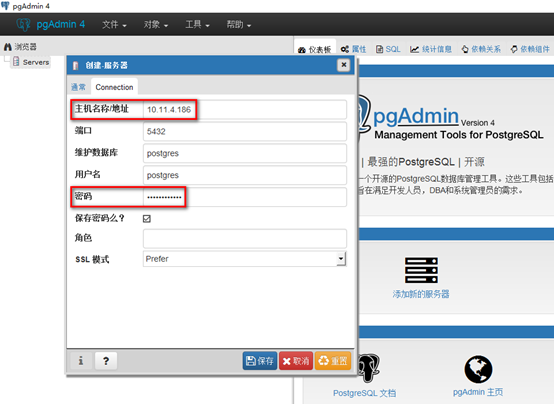Open the 对象 menu

pos(156,25)
